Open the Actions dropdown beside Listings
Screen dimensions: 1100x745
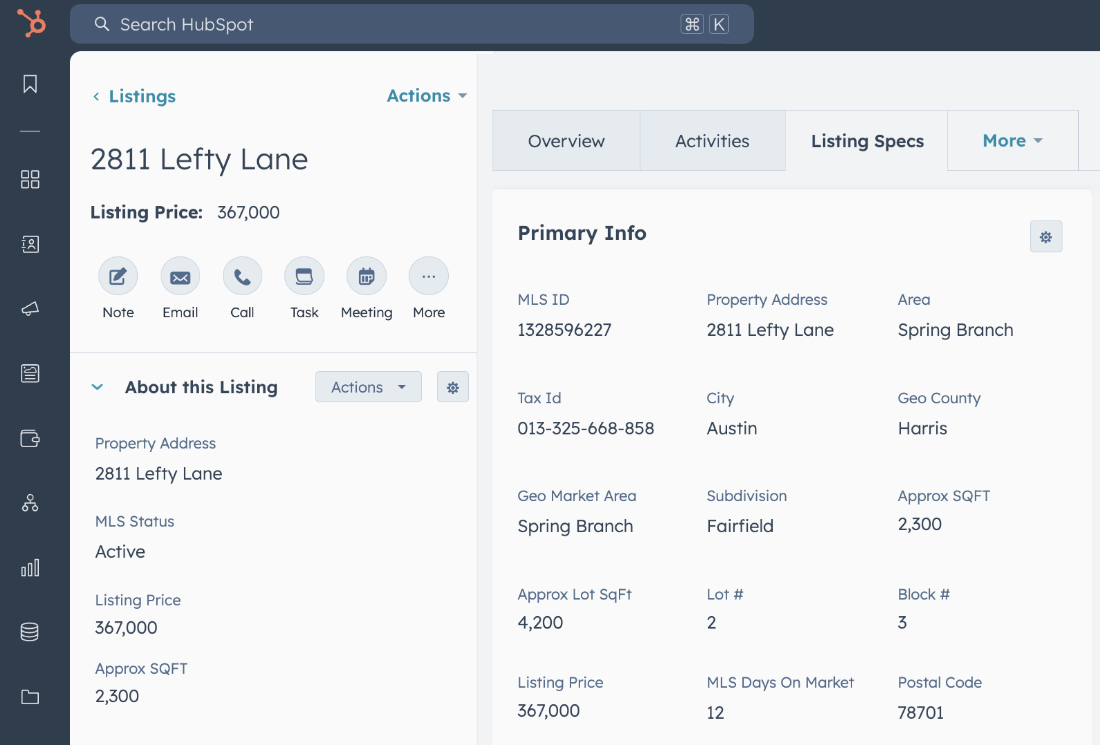coord(427,96)
